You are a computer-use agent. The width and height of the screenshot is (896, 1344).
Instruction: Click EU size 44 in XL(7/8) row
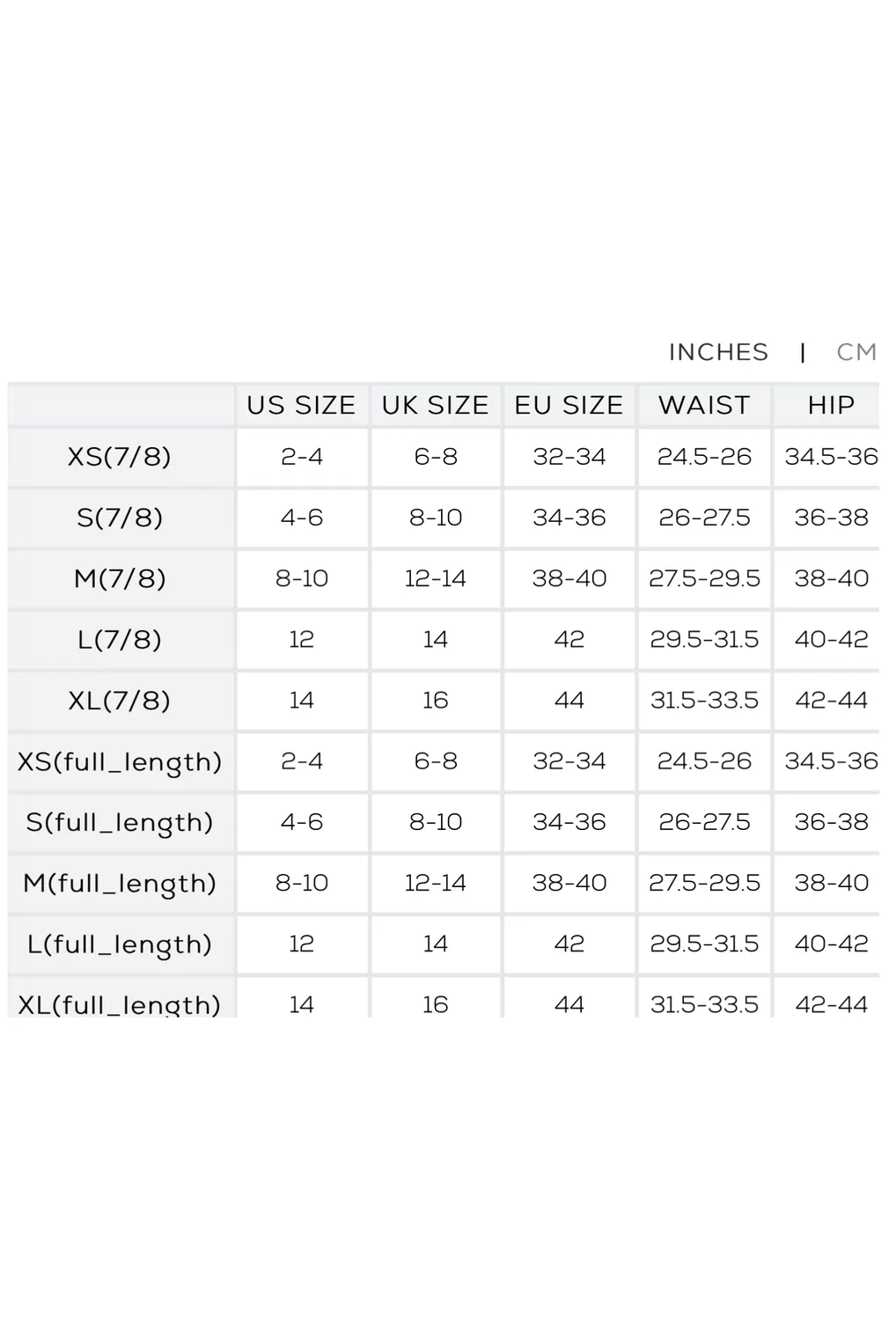pyautogui.click(x=569, y=701)
